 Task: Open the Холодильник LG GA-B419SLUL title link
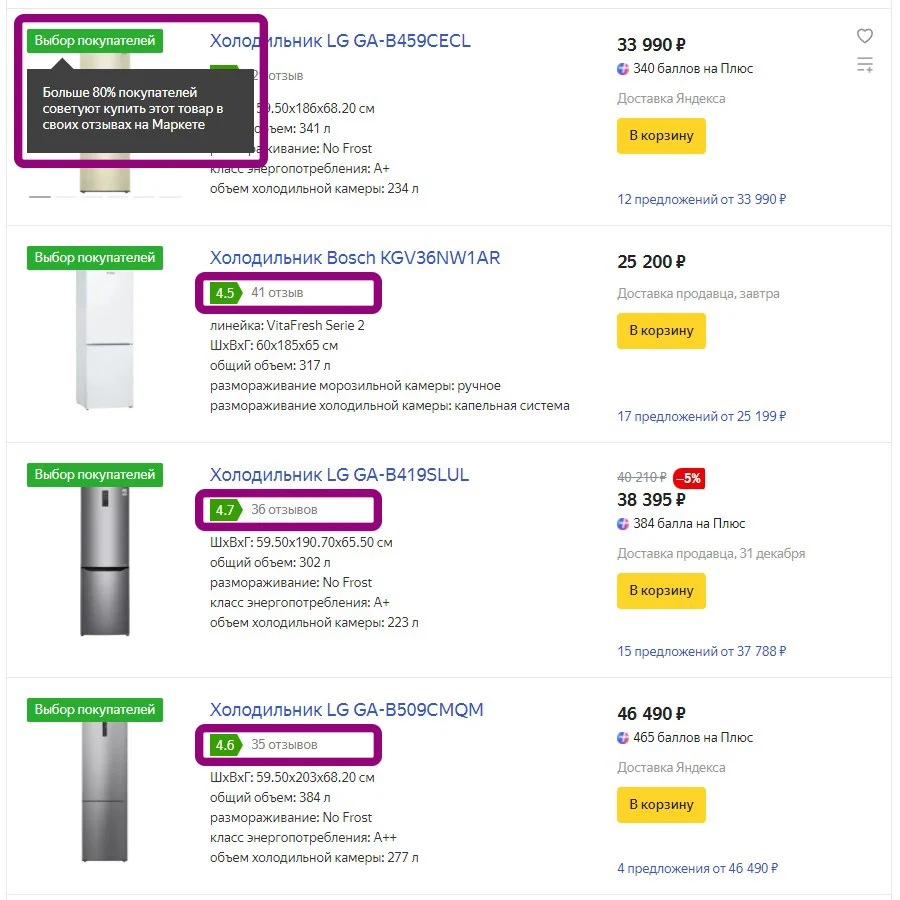pos(339,475)
